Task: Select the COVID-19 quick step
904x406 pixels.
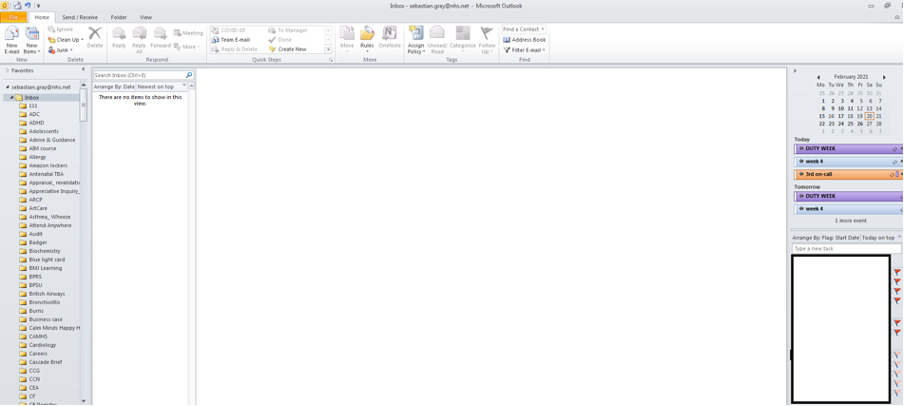Action: pos(228,30)
